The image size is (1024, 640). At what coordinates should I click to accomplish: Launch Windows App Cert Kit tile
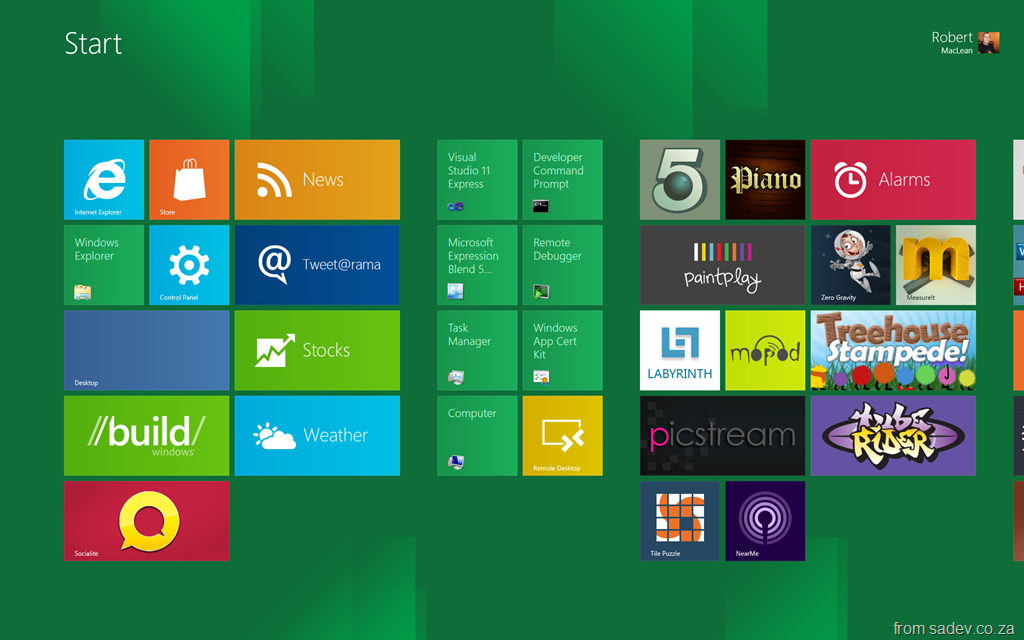(x=563, y=351)
